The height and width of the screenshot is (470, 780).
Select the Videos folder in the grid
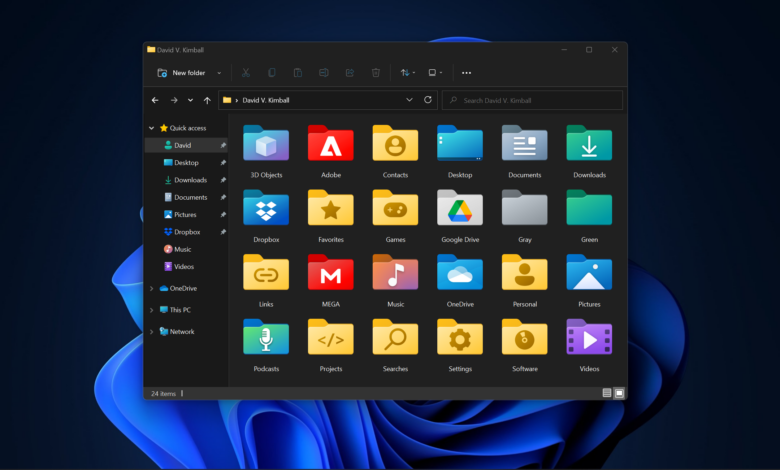click(x=589, y=337)
